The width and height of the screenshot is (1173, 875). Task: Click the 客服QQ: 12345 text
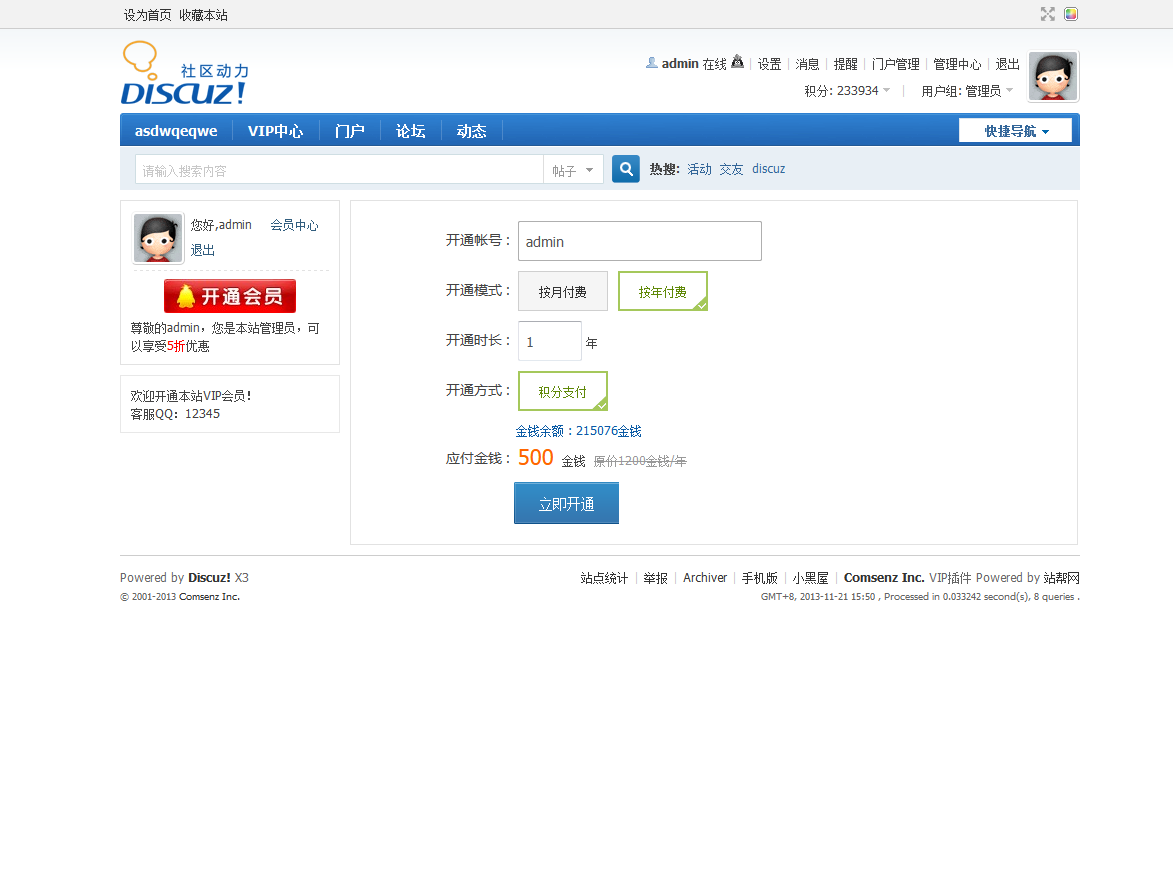175,414
